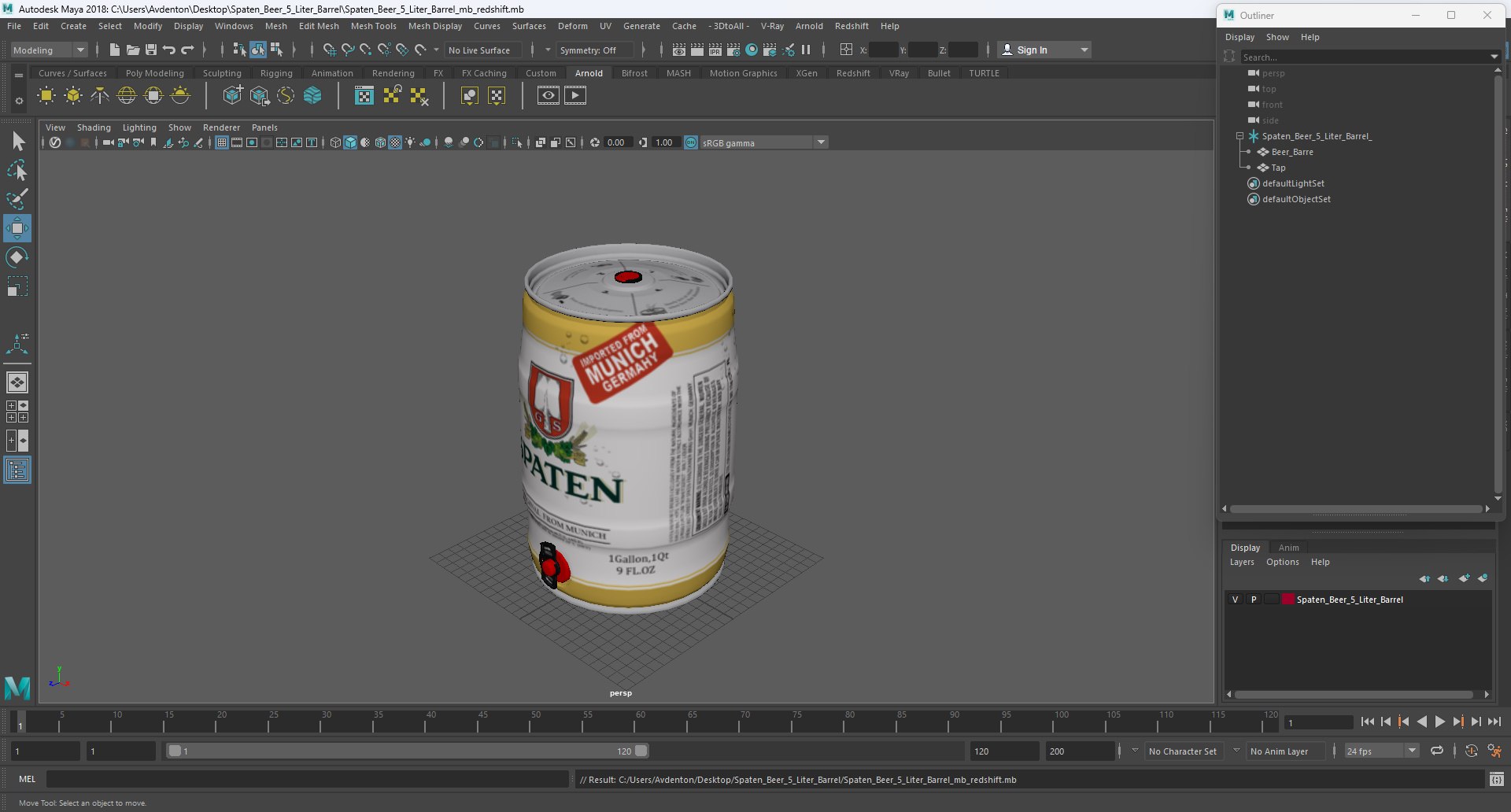Open Script Editor icon bottom right

point(1496,779)
